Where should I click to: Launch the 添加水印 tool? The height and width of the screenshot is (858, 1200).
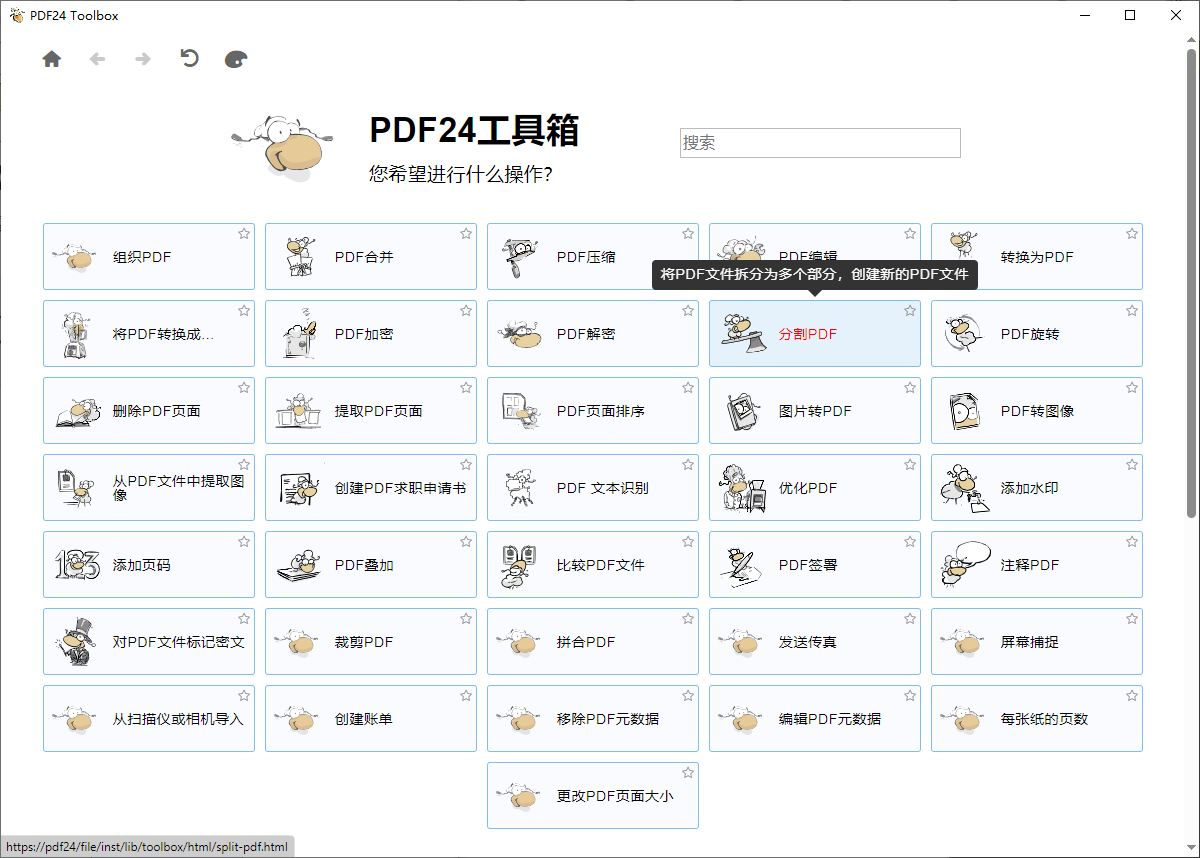[x=1036, y=487]
